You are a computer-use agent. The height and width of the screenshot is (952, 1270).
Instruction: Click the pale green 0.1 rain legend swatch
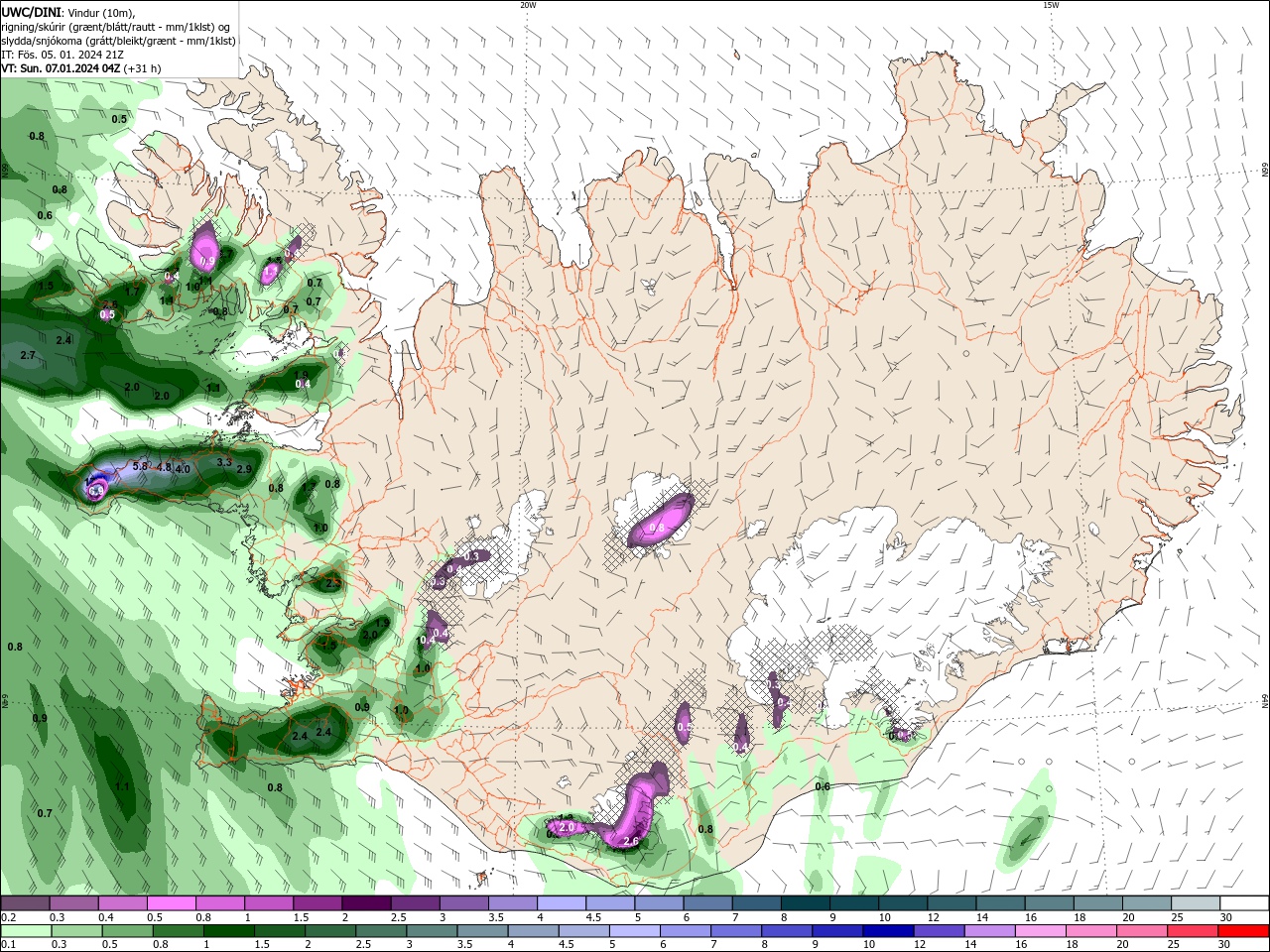coord(25,931)
